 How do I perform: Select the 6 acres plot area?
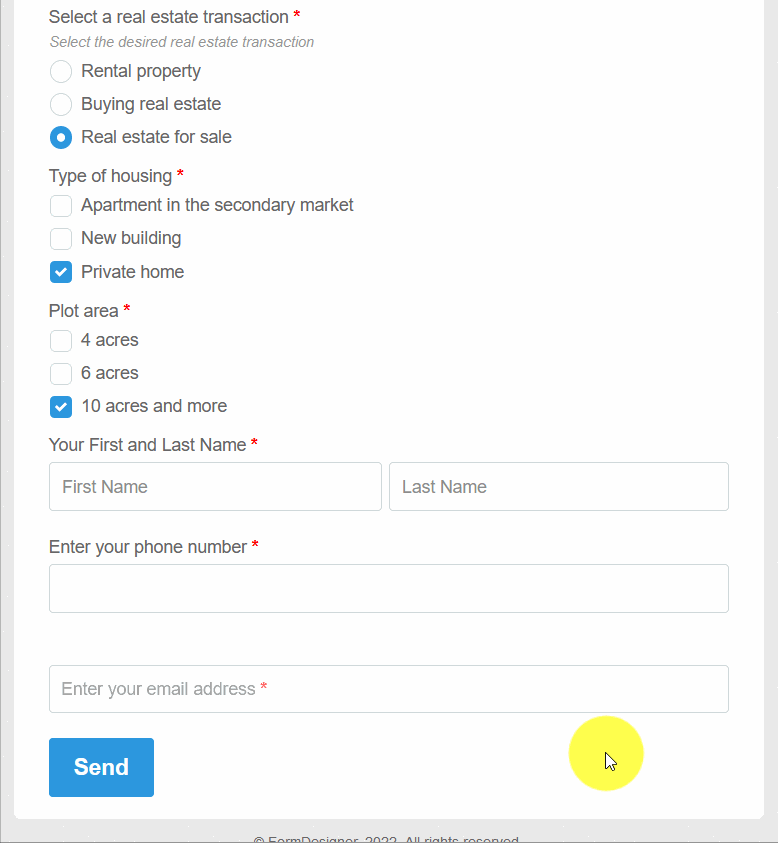coord(61,373)
